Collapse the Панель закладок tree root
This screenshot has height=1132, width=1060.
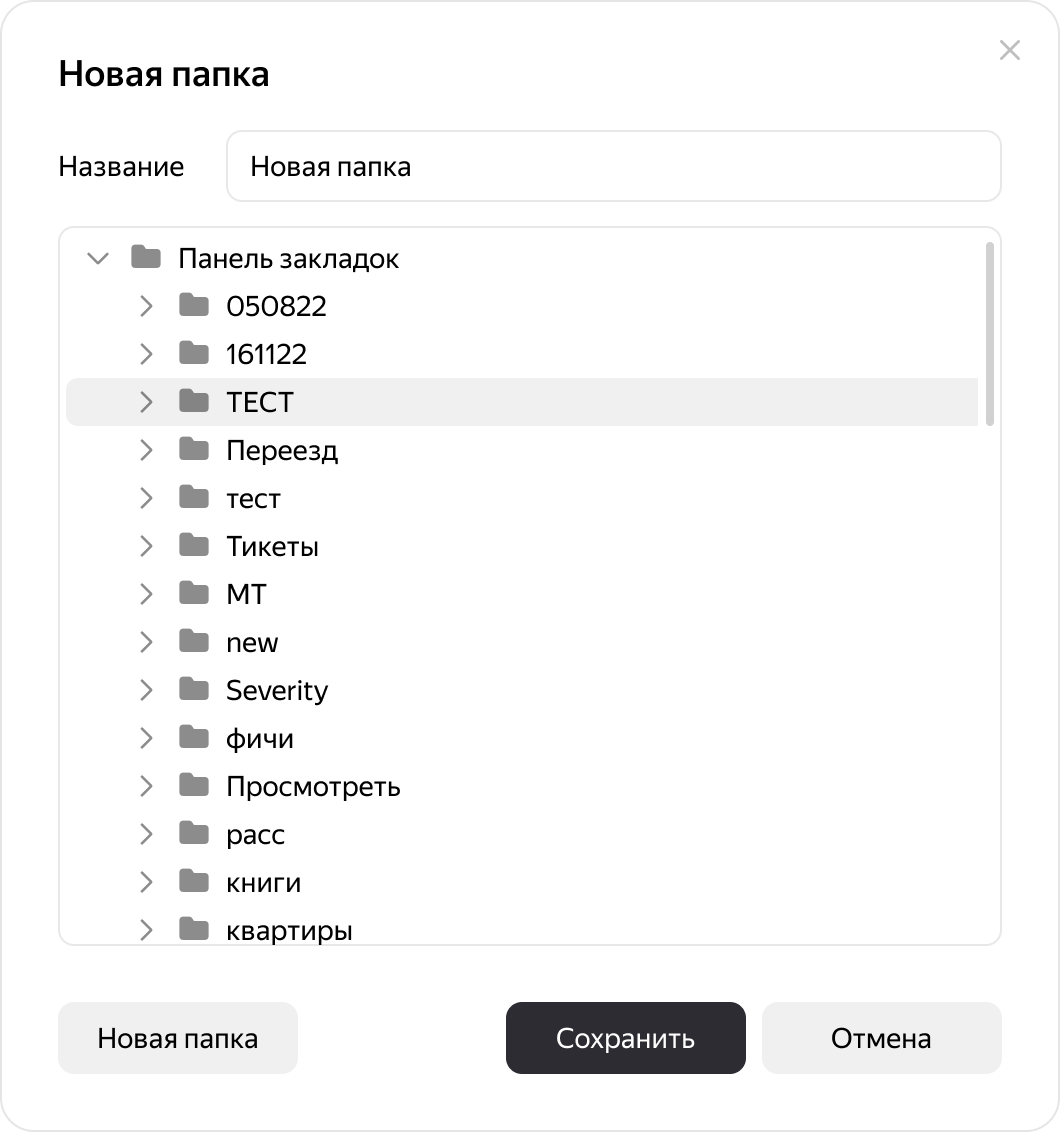98,258
